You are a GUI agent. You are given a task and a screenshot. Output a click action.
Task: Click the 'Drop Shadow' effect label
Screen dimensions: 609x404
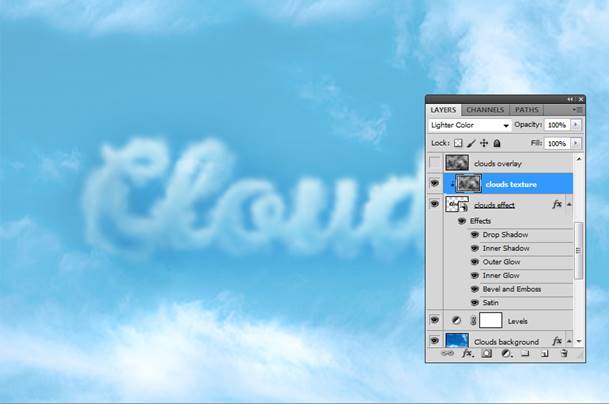[x=505, y=235]
